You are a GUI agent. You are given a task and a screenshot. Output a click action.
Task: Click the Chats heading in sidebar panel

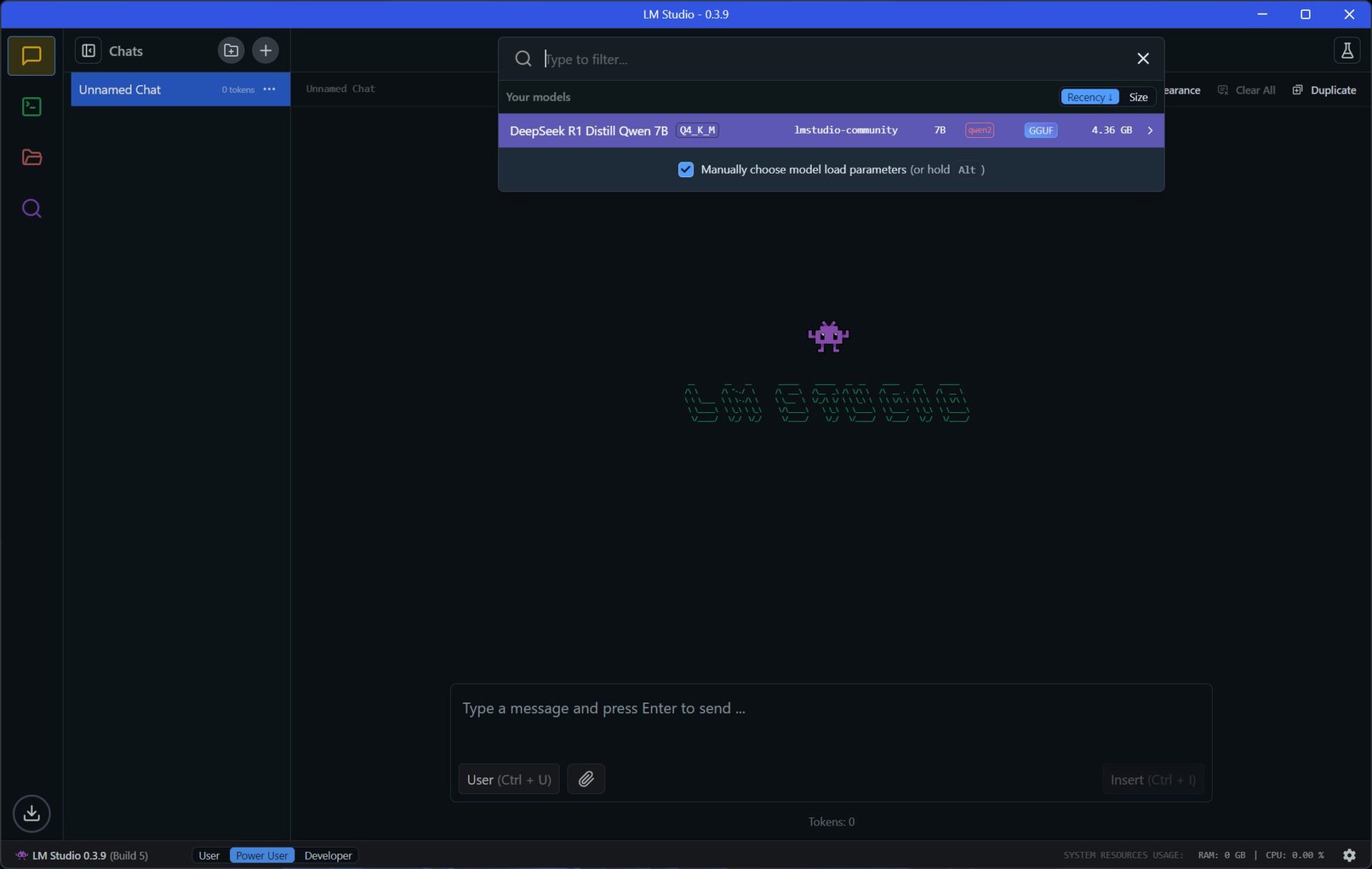(x=126, y=51)
